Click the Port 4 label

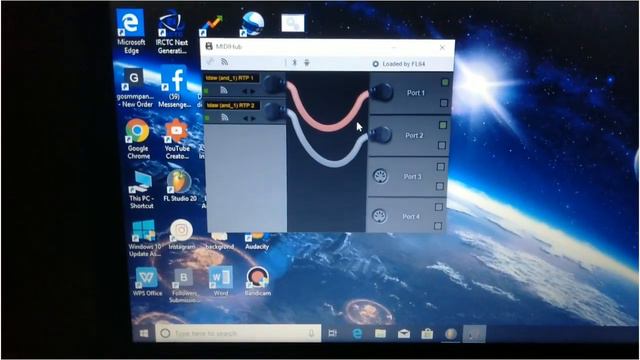coord(411,216)
